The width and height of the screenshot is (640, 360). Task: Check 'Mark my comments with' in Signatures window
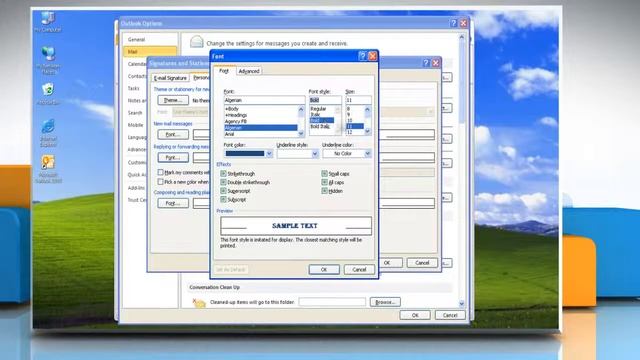point(160,172)
